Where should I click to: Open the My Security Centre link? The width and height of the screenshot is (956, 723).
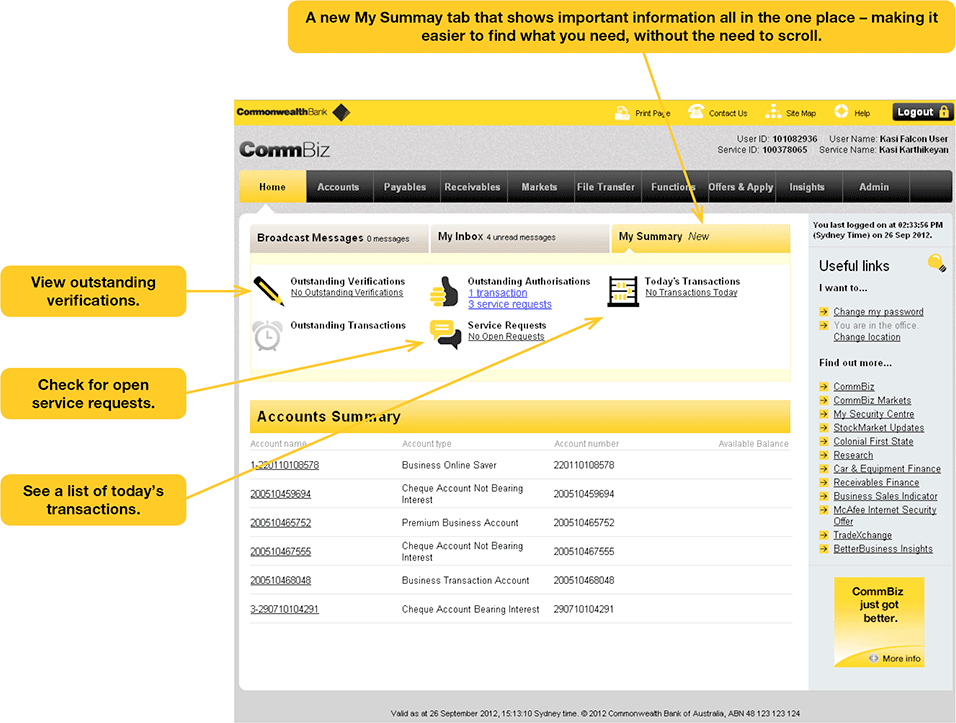point(875,413)
